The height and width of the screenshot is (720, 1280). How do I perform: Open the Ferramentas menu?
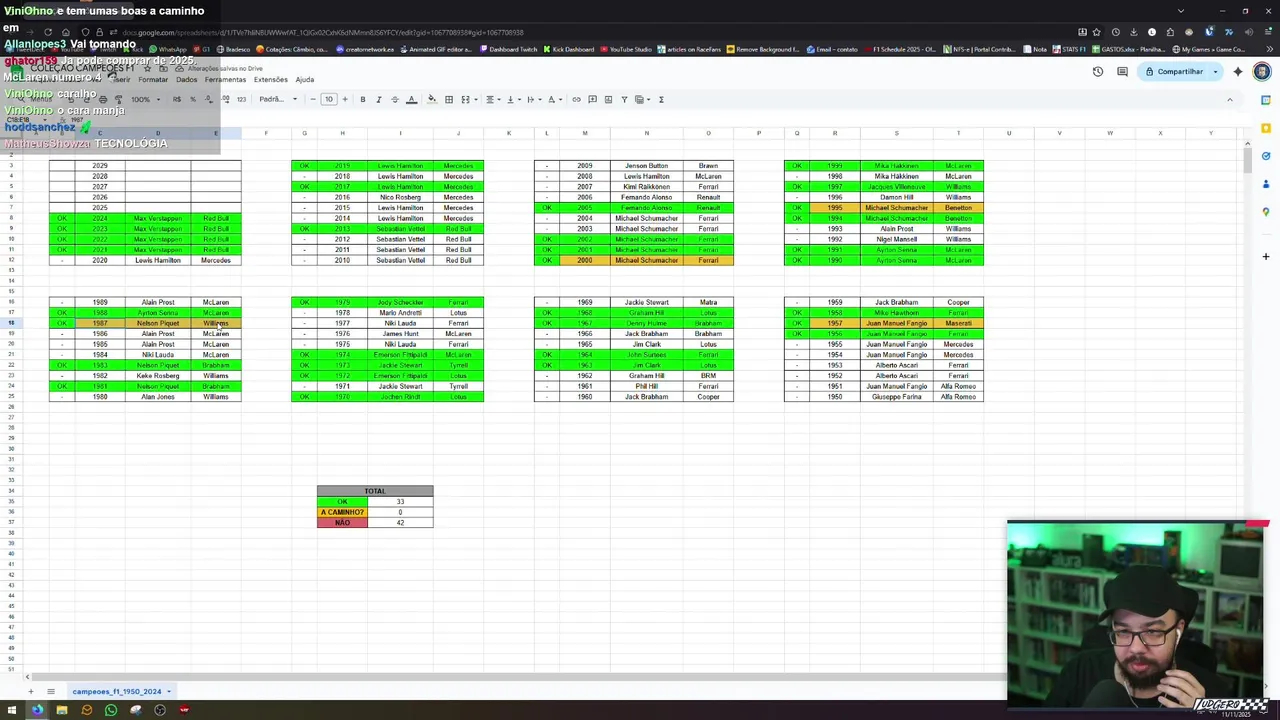tap(225, 79)
